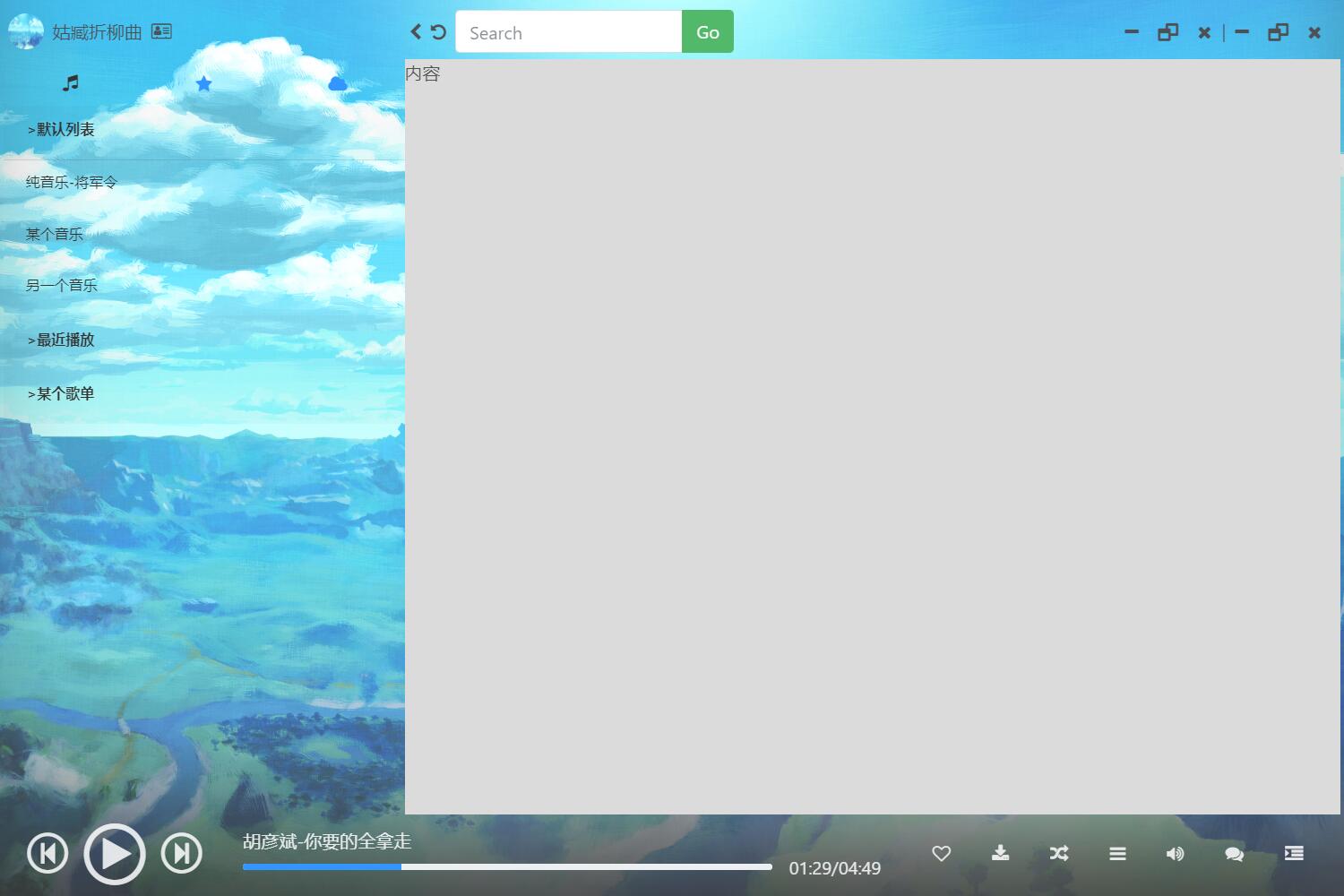The image size is (1344, 896).
Task: Like the current song with the heart
Action: tap(941, 853)
